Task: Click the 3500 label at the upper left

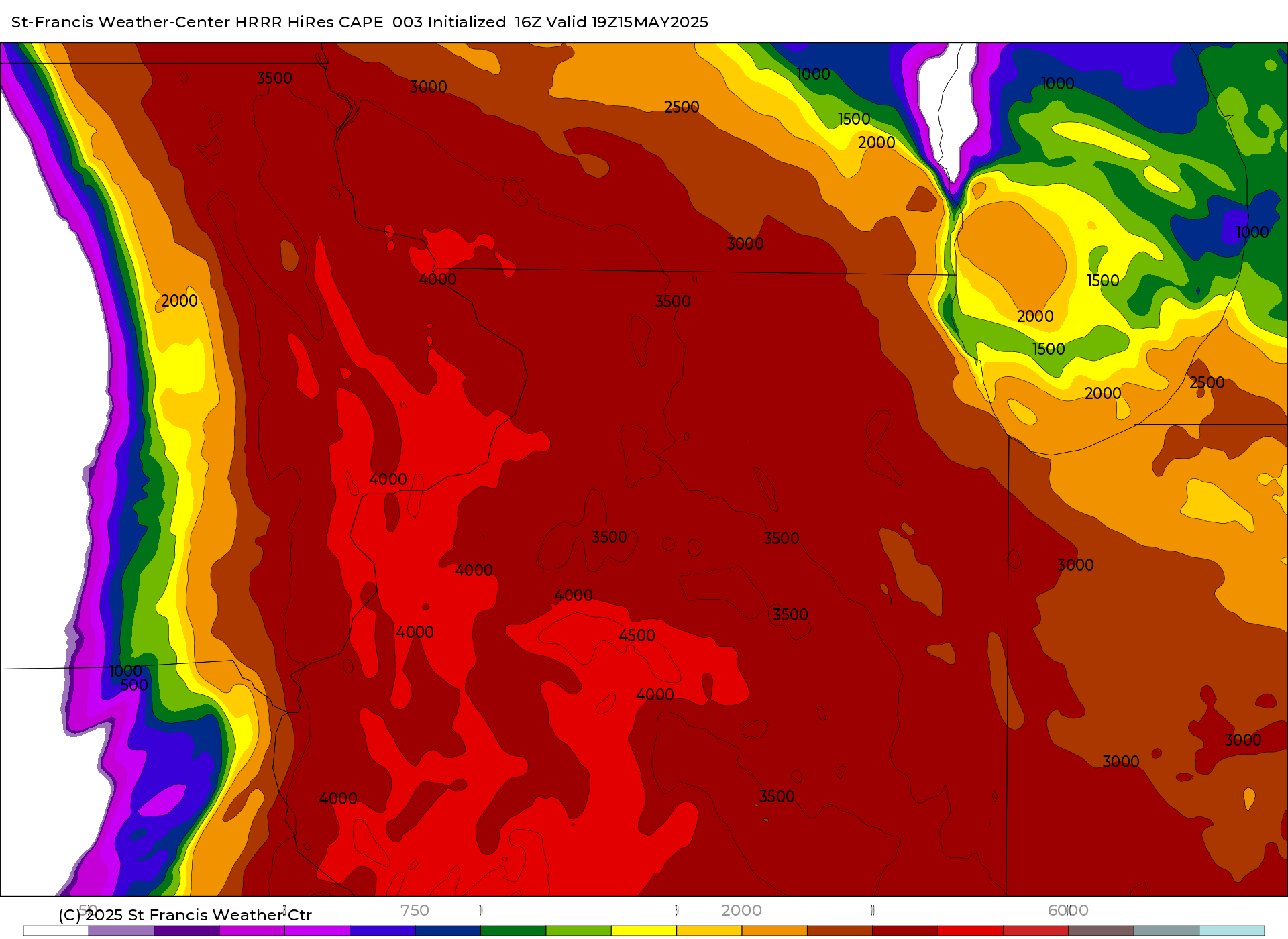Action: tap(274, 78)
